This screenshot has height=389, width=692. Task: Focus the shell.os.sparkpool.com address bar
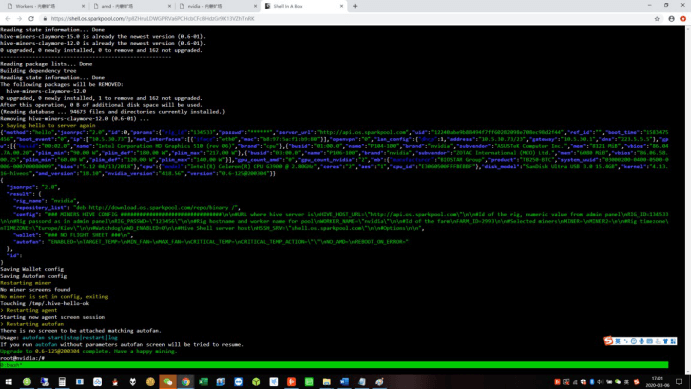click(x=152, y=19)
